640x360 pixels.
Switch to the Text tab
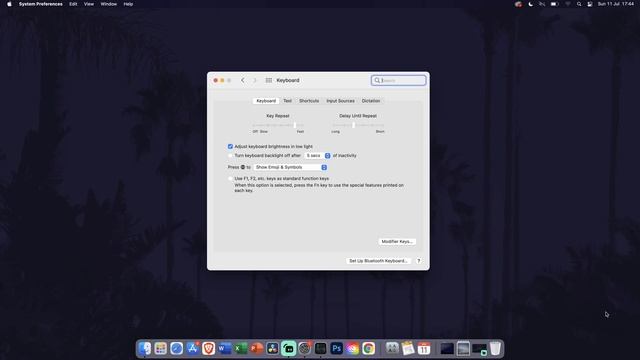pyautogui.click(x=287, y=101)
